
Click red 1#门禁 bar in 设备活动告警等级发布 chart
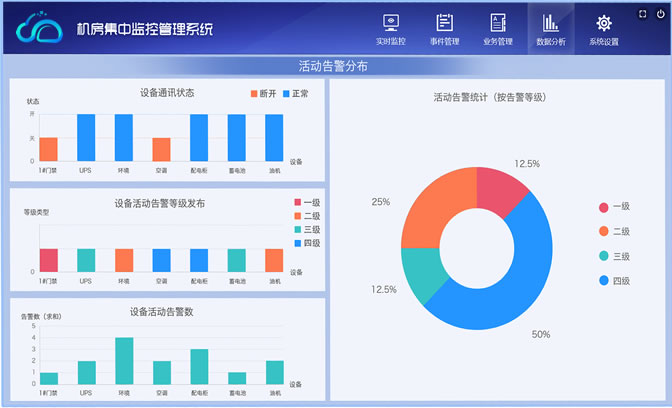coord(48,260)
